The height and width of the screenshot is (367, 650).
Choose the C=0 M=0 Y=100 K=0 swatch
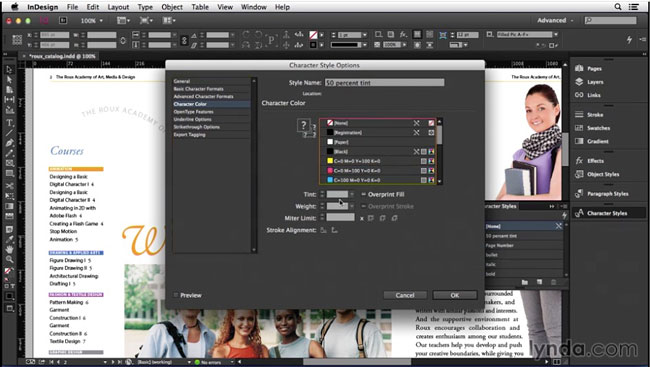[378, 161]
